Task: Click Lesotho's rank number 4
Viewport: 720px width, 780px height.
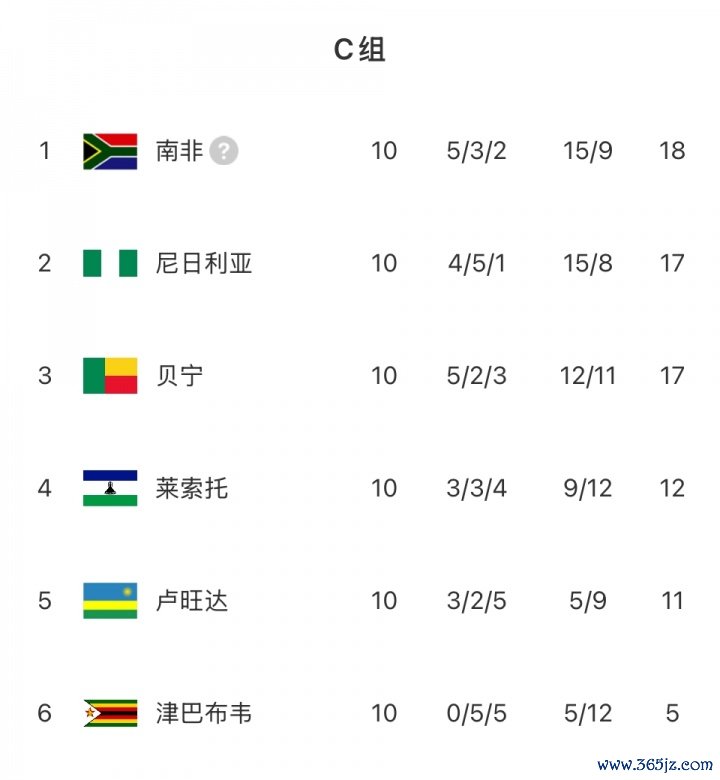Action: (x=44, y=488)
